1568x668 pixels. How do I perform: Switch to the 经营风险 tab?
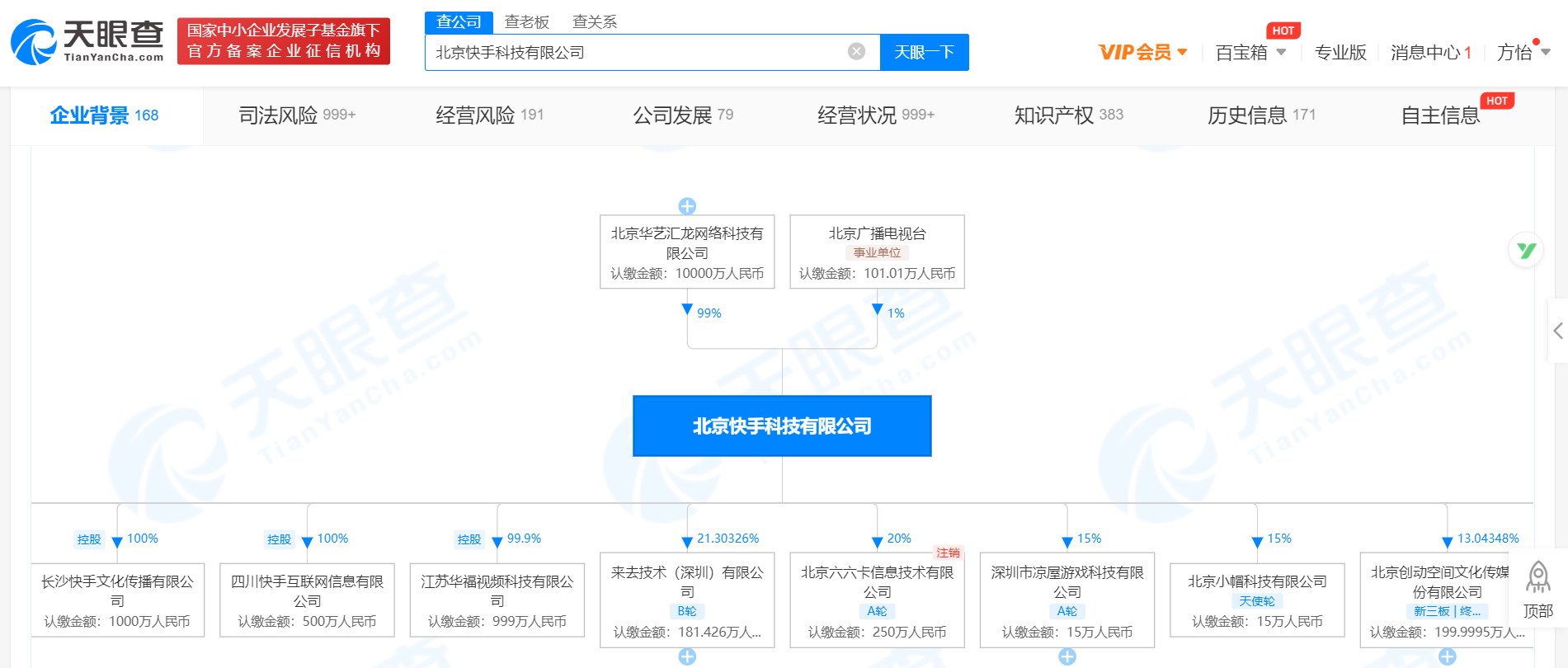[x=490, y=115]
